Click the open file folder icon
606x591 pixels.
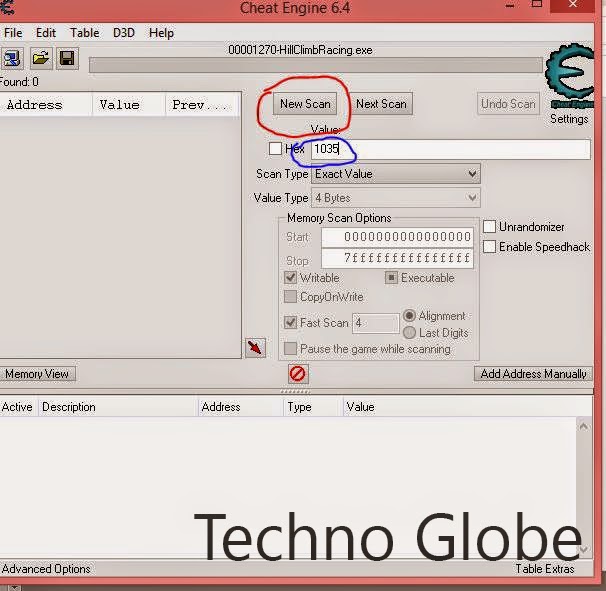41,59
